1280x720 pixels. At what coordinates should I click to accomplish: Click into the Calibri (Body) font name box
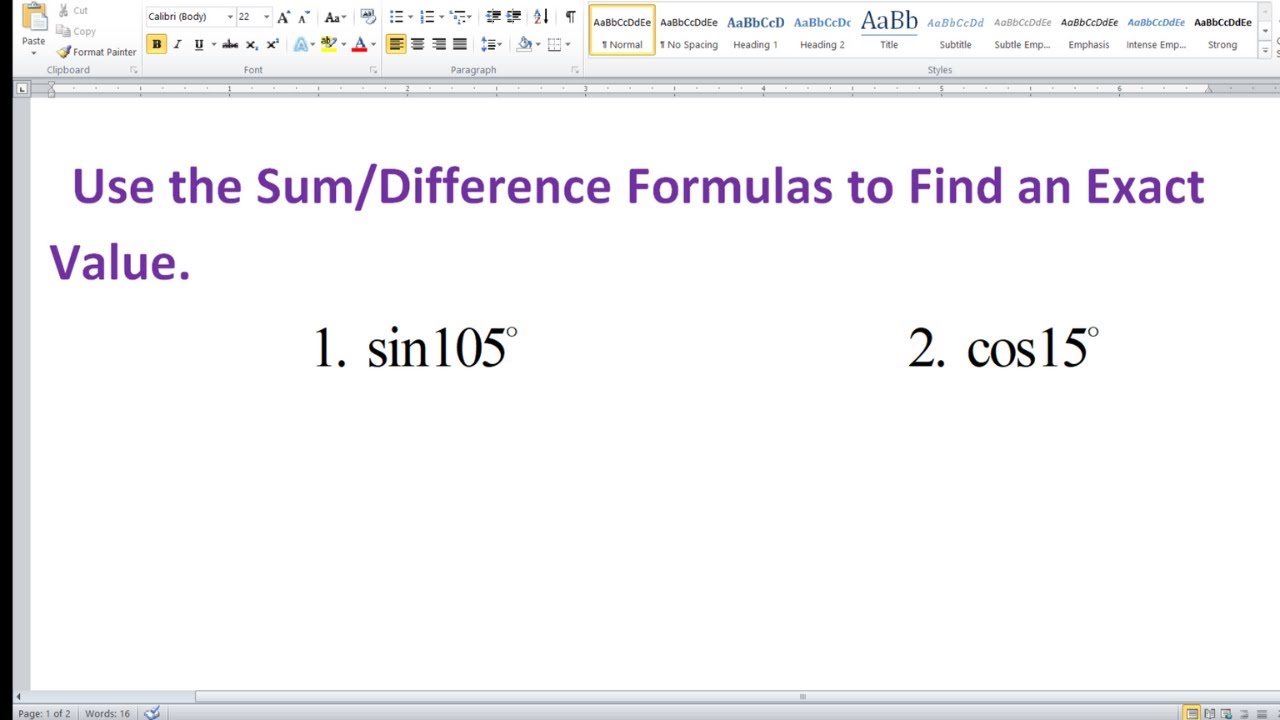(185, 17)
